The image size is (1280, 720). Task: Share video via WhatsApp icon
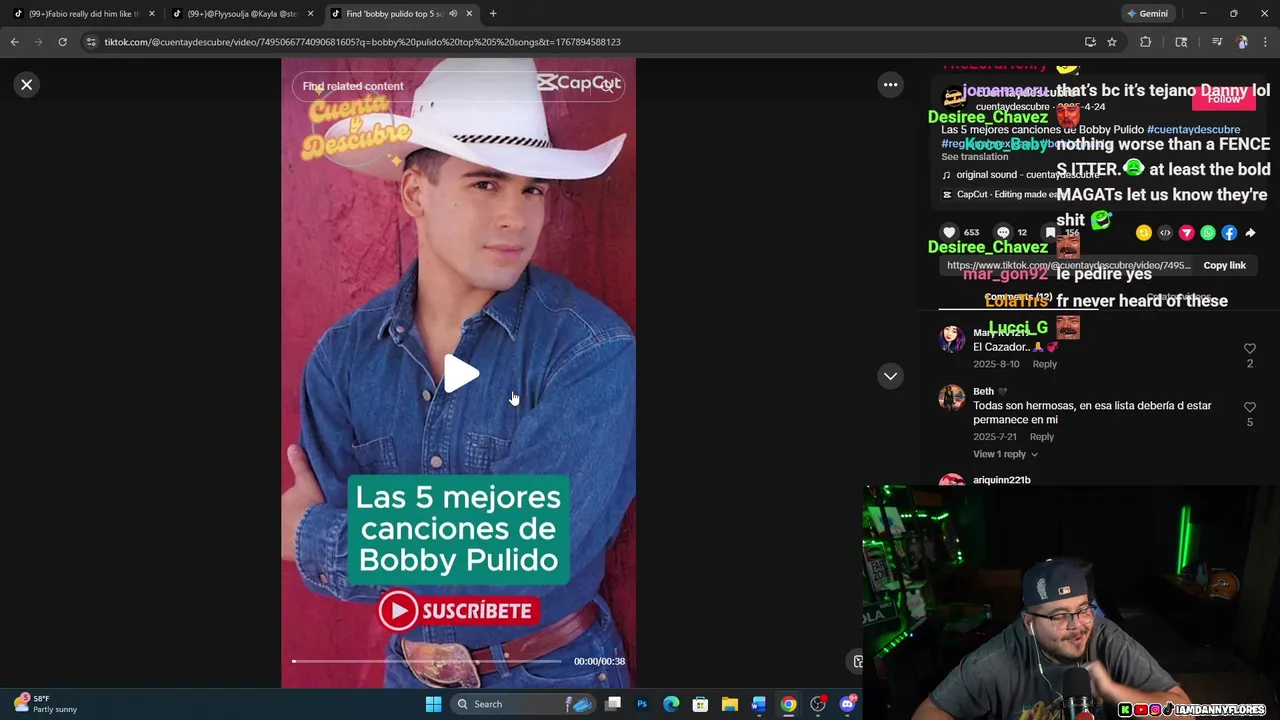click(x=1208, y=233)
